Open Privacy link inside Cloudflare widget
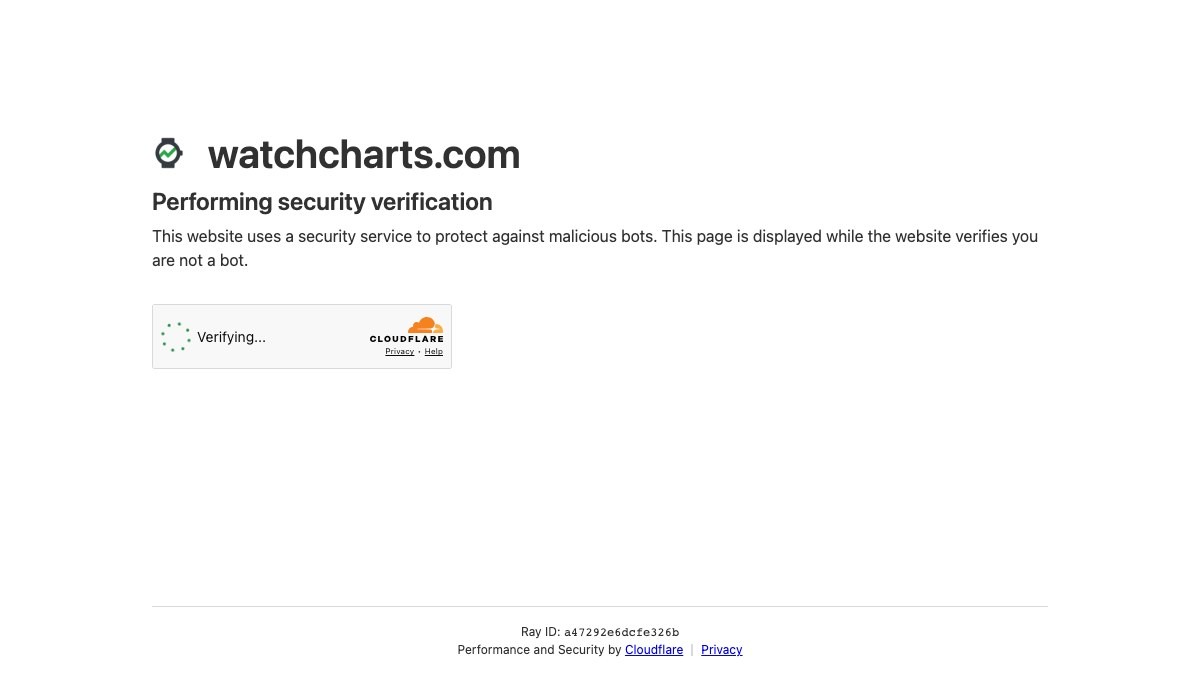The image size is (1200, 675). (399, 351)
